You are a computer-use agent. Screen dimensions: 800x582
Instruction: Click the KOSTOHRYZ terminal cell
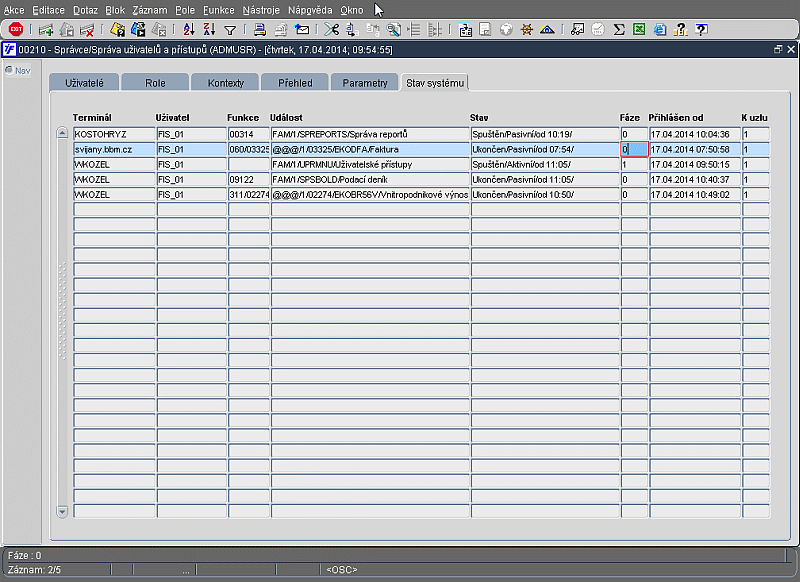(114, 134)
